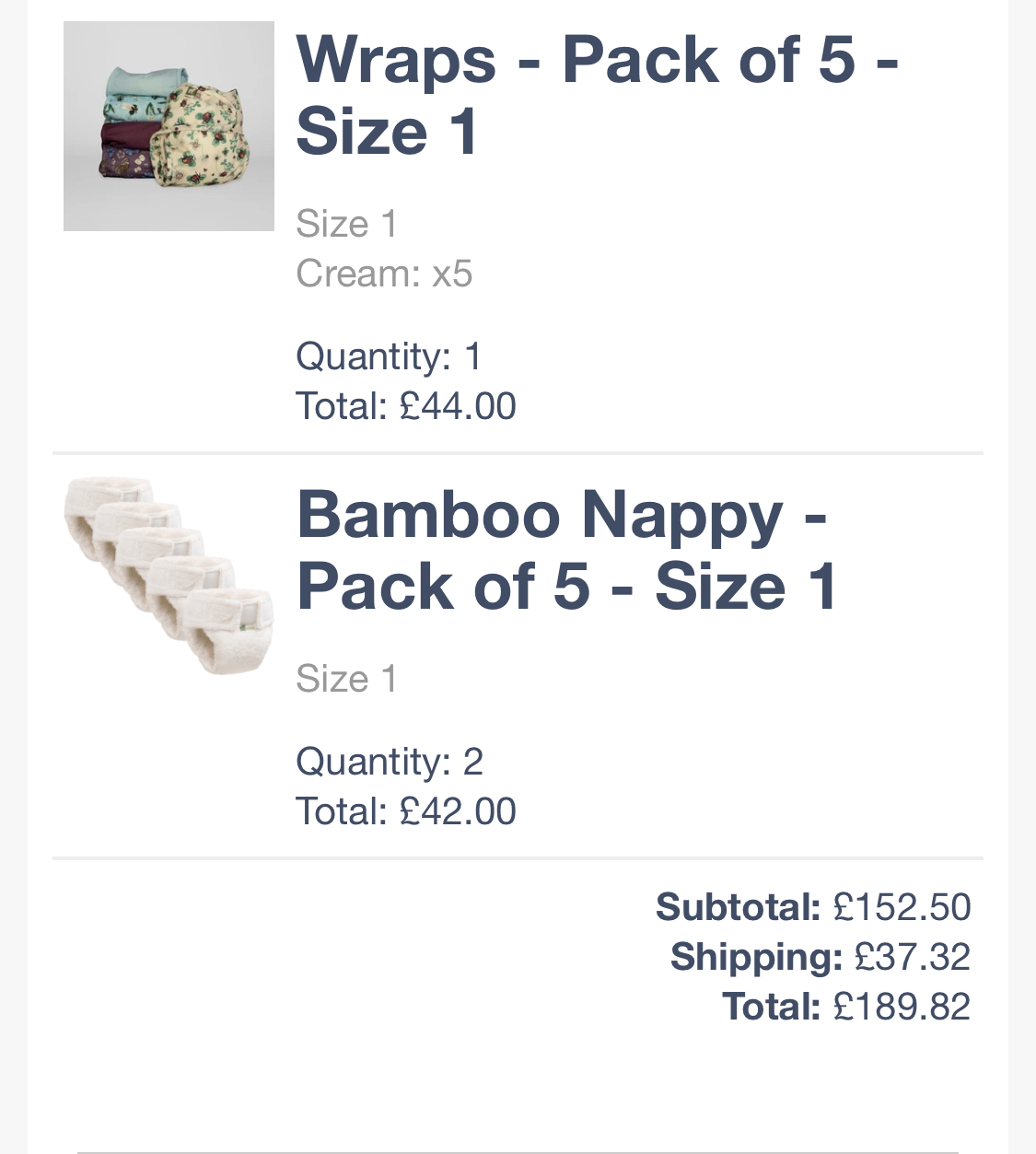Viewport: 1036px width, 1154px height.
Task: Click Quantity: 1 for Wraps
Action: point(389,356)
